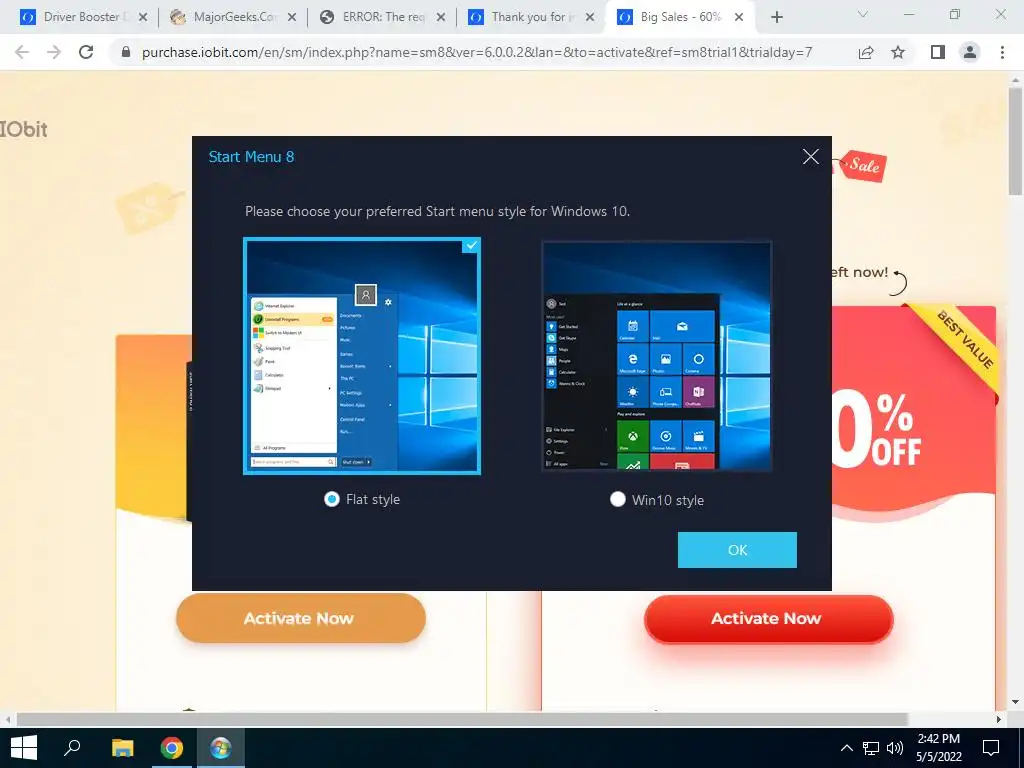Open a new browser tab
This screenshot has height=768, width=1024.
(776, 18)
